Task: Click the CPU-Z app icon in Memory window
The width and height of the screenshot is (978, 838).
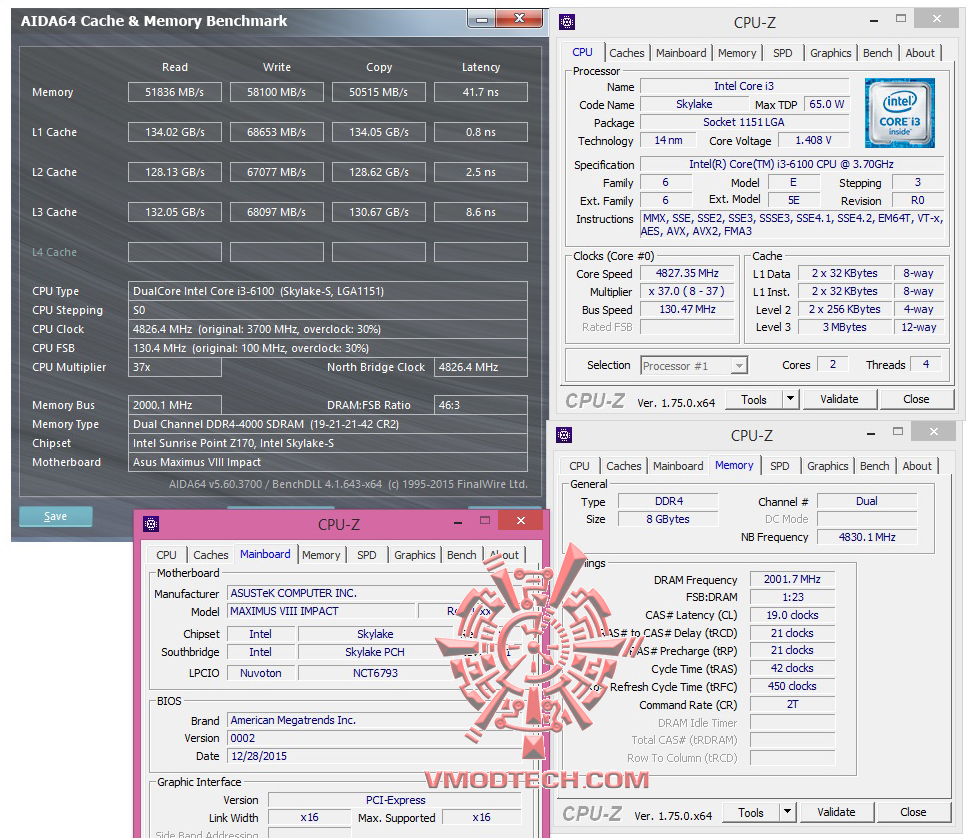Action: click(564, 435)
